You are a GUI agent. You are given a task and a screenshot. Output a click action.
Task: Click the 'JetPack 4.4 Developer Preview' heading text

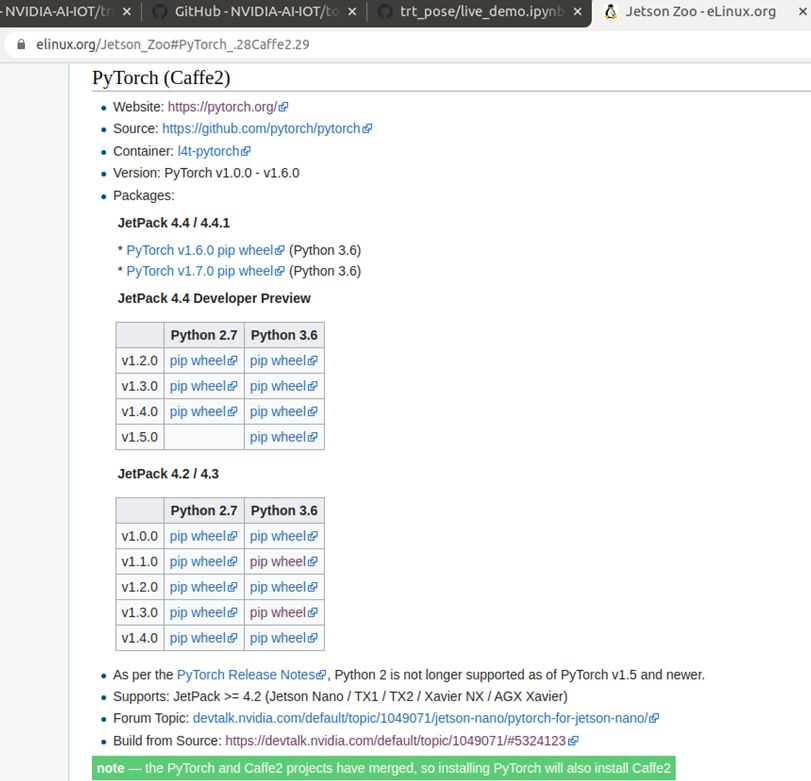(214, 298)
